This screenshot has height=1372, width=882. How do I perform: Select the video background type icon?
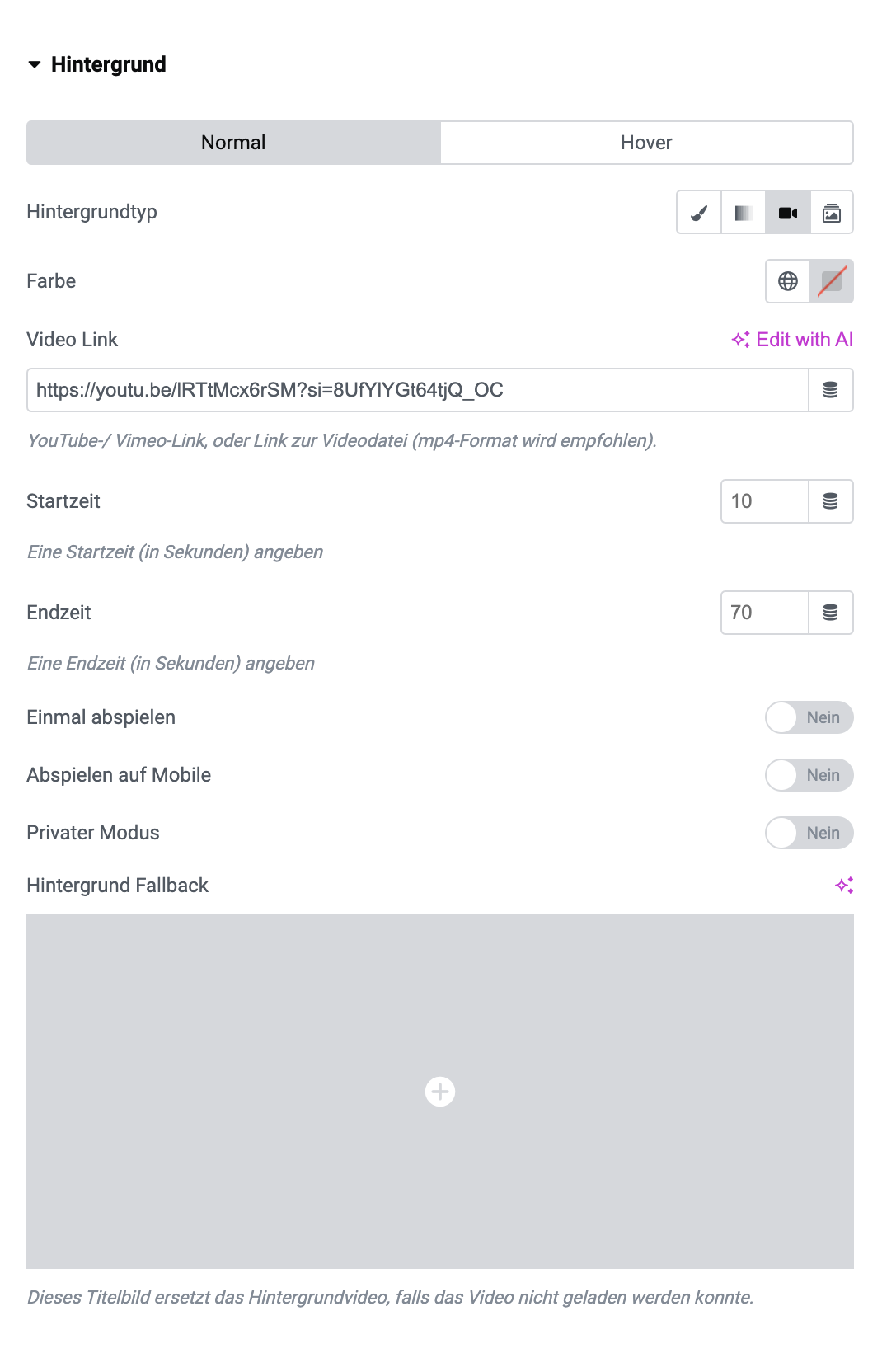click(x=788, y=213)
